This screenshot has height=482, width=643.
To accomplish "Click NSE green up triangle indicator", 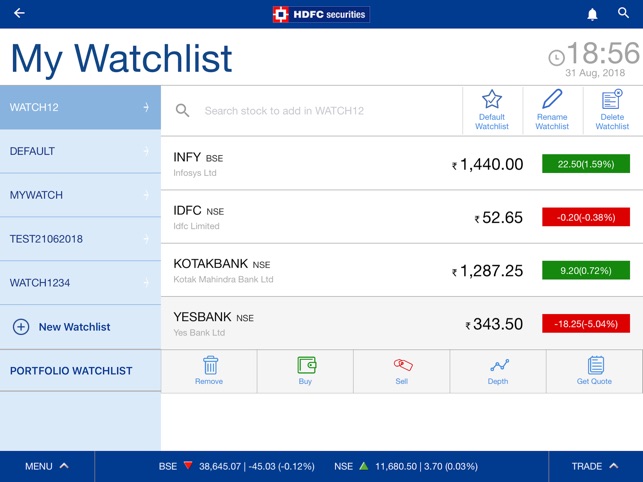I will click(363, 466).
